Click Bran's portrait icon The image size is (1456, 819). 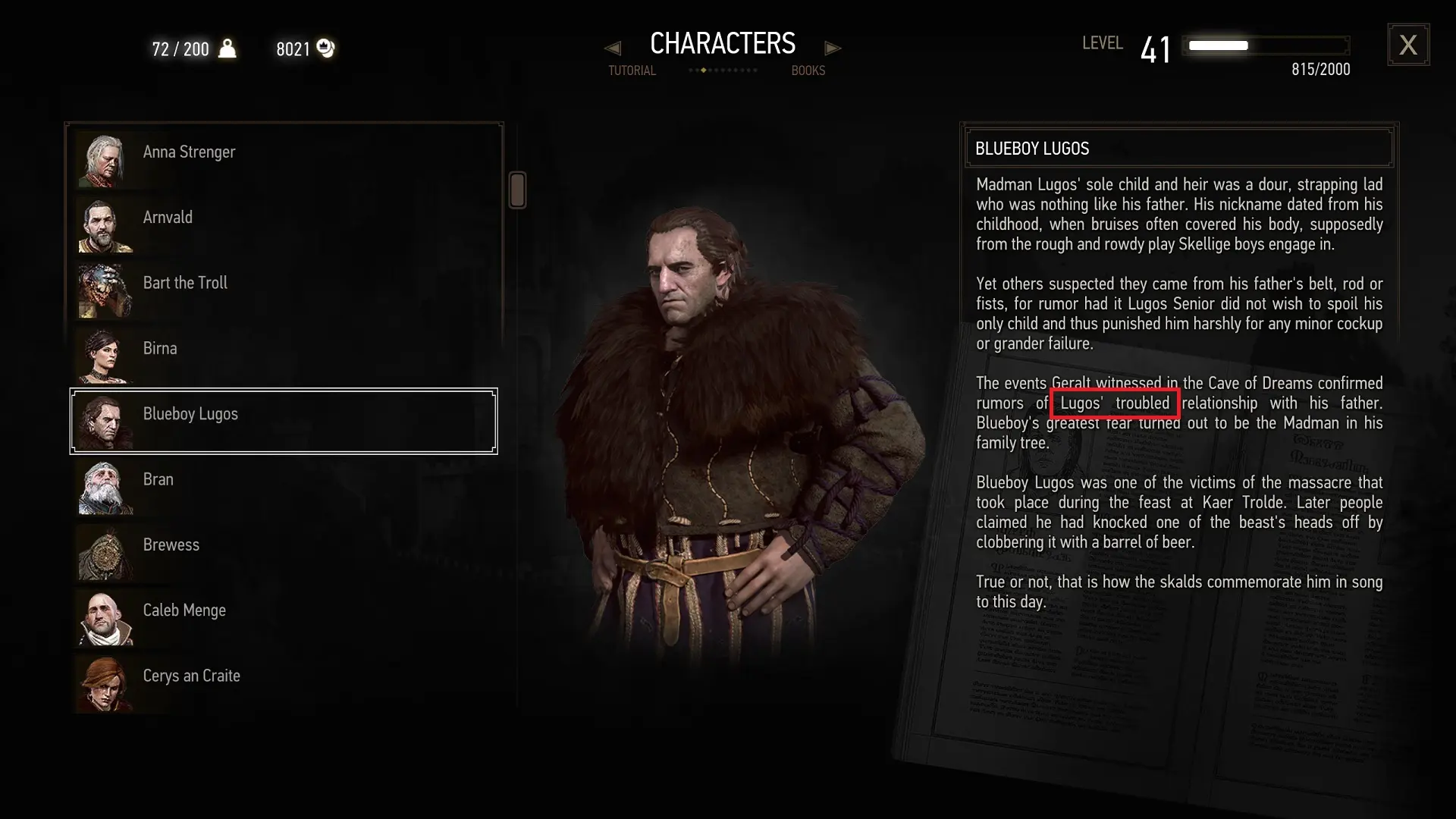point(105,487)
